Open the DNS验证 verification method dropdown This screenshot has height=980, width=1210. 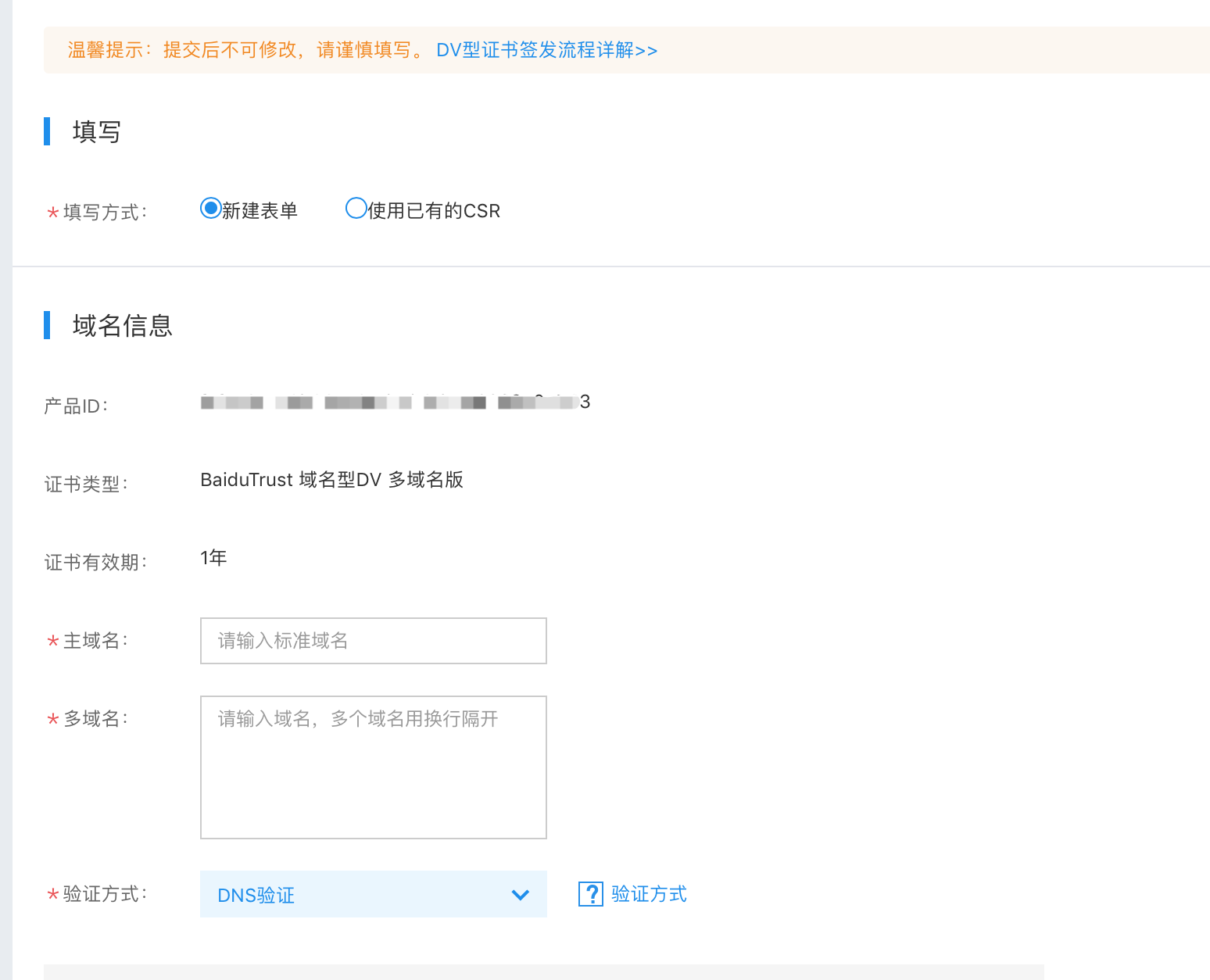pyautogui.click(x=373, y=895)
